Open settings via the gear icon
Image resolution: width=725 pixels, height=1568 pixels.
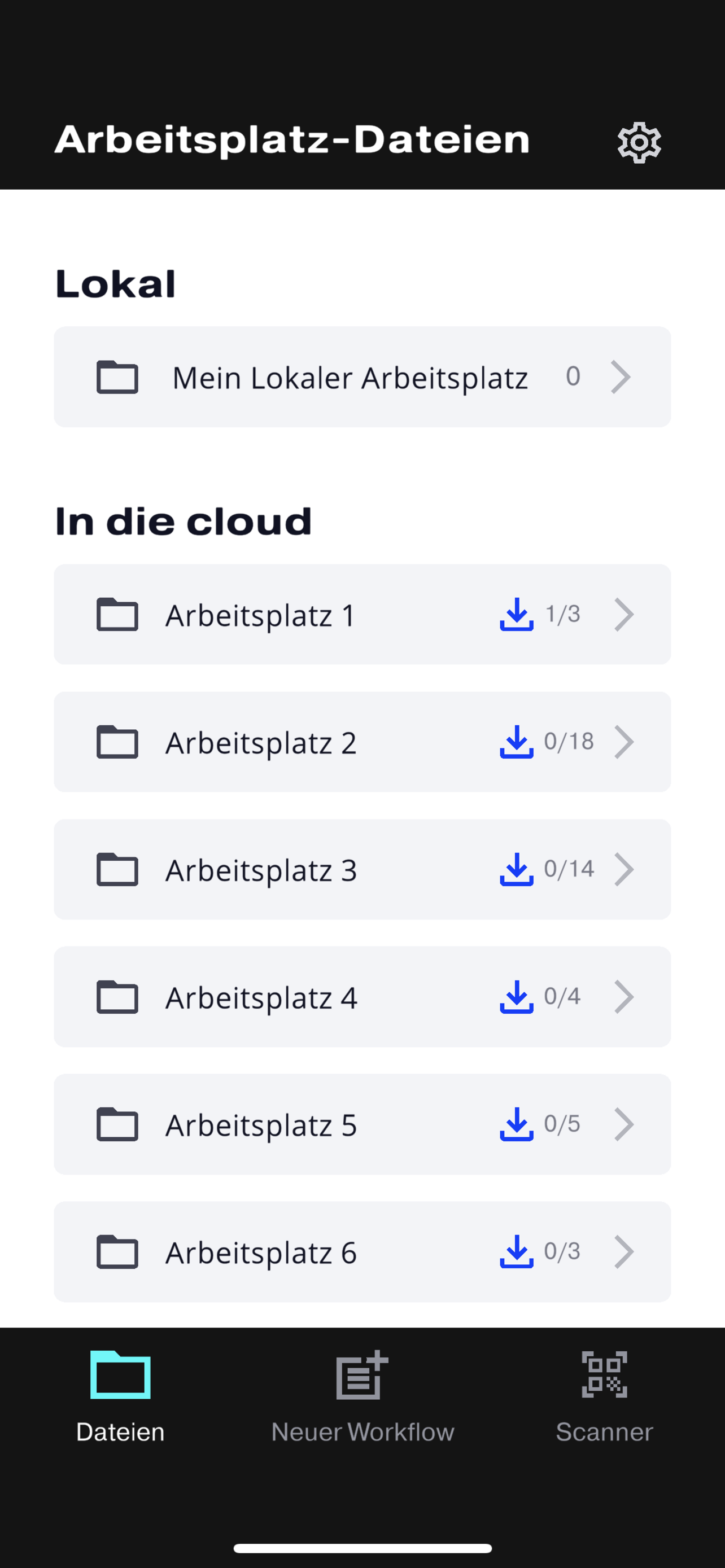pos(639,142)
